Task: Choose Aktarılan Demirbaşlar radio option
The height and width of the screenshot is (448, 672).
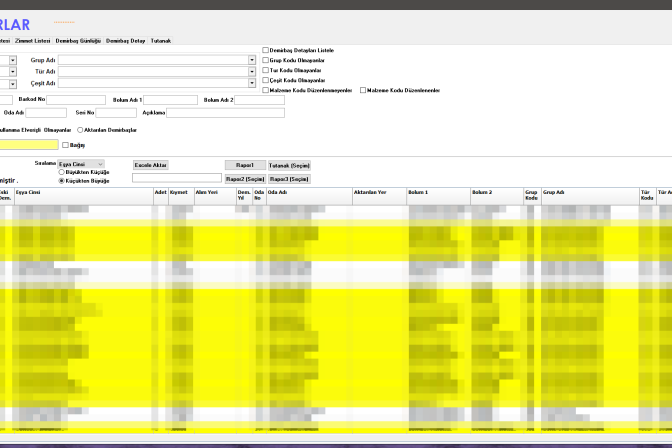Action: click(x=80, y=130)
